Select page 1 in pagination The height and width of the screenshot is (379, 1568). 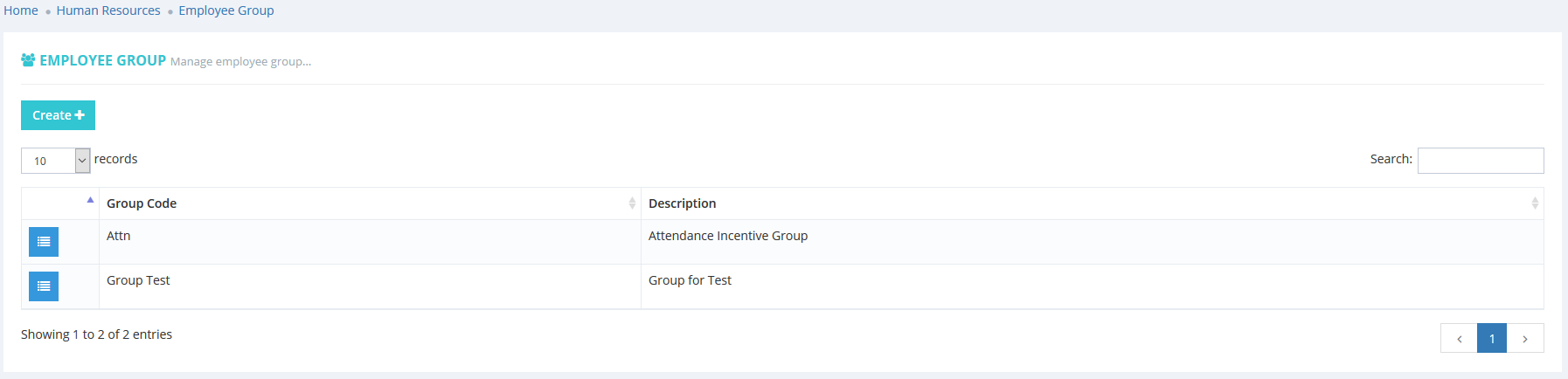click(1492, 339)
